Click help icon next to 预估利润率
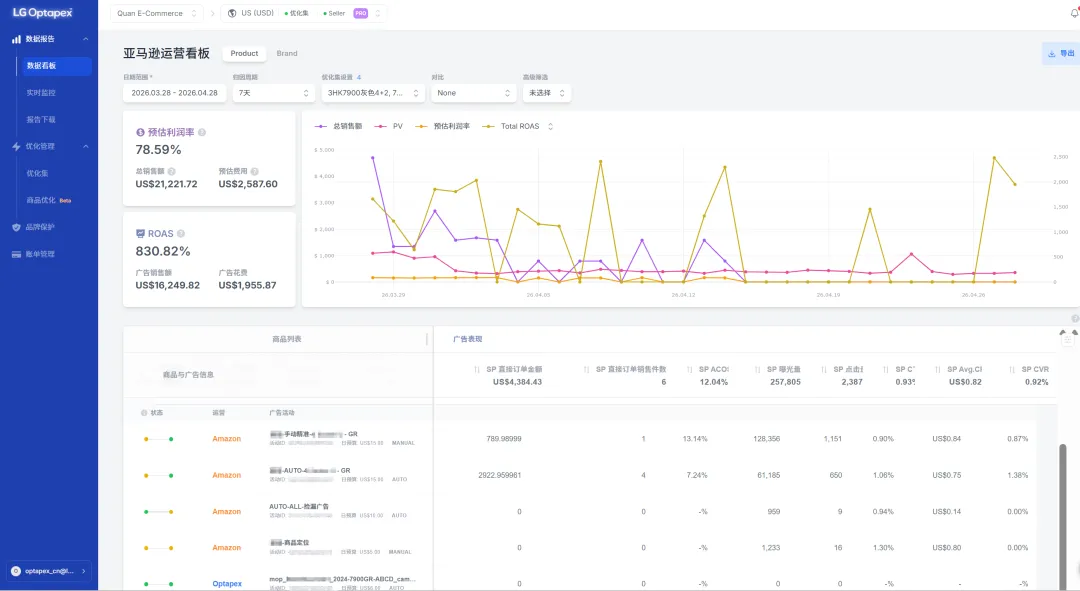1080x591 pixels. 202,132
